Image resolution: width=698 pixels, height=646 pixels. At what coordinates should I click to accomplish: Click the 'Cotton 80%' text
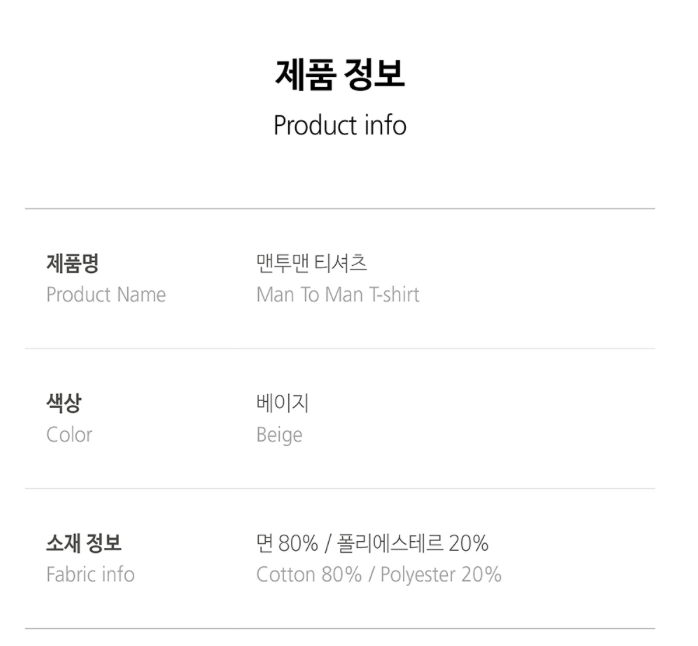click(302, 575)
